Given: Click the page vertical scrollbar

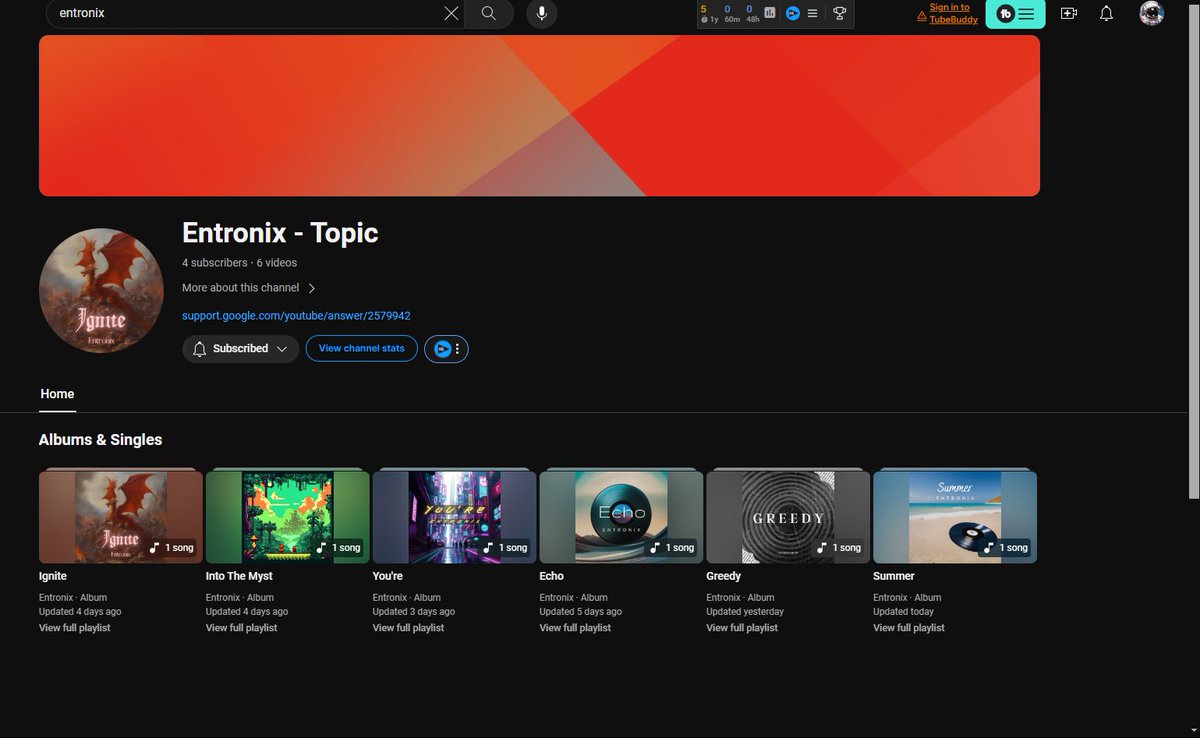Looking at the screenshot, I should [1193, 250].
